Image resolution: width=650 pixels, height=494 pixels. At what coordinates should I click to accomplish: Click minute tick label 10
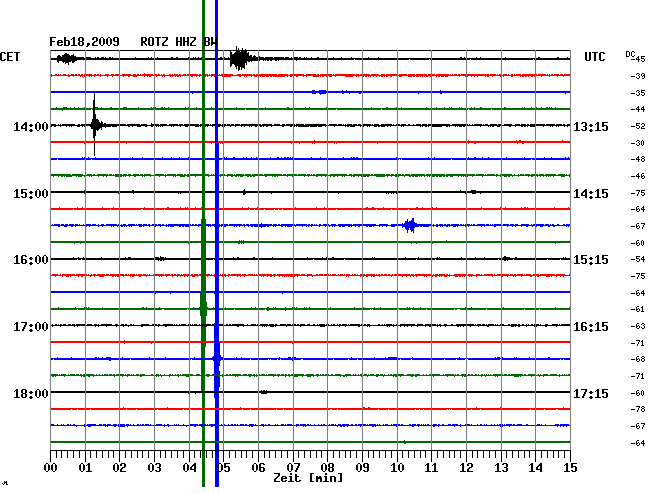397,468
